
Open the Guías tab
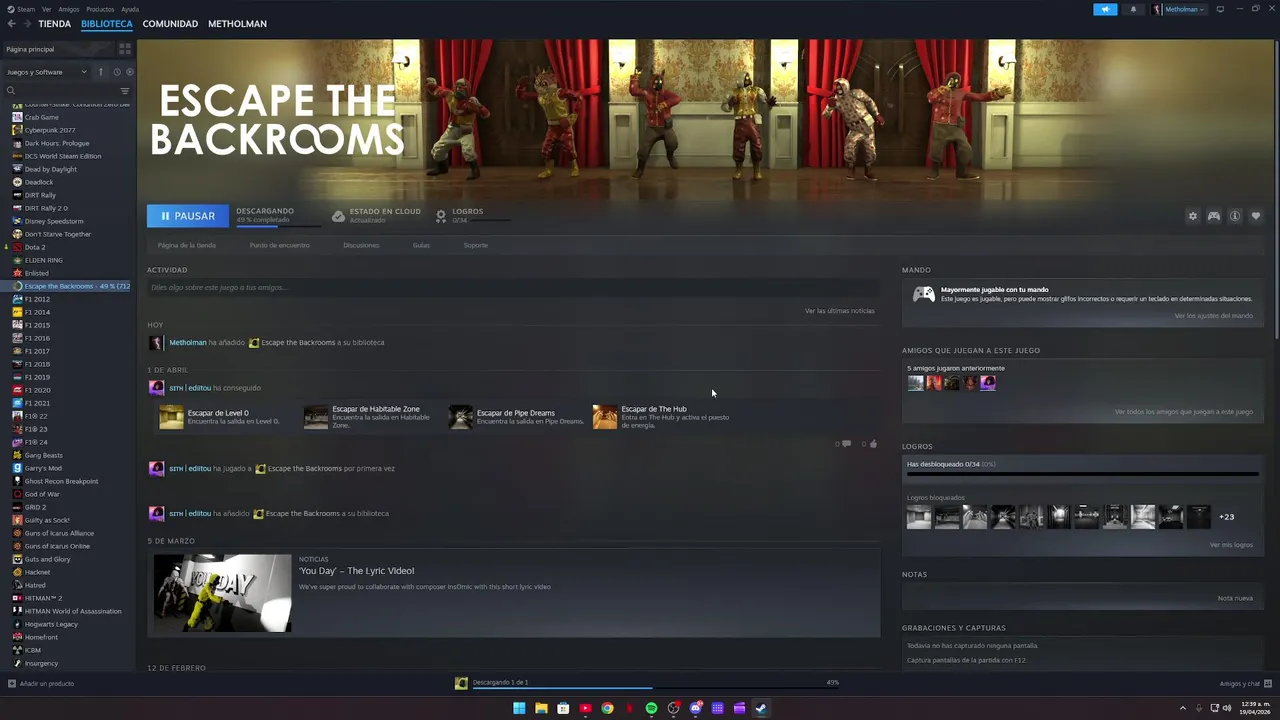(x=421, y=245)
